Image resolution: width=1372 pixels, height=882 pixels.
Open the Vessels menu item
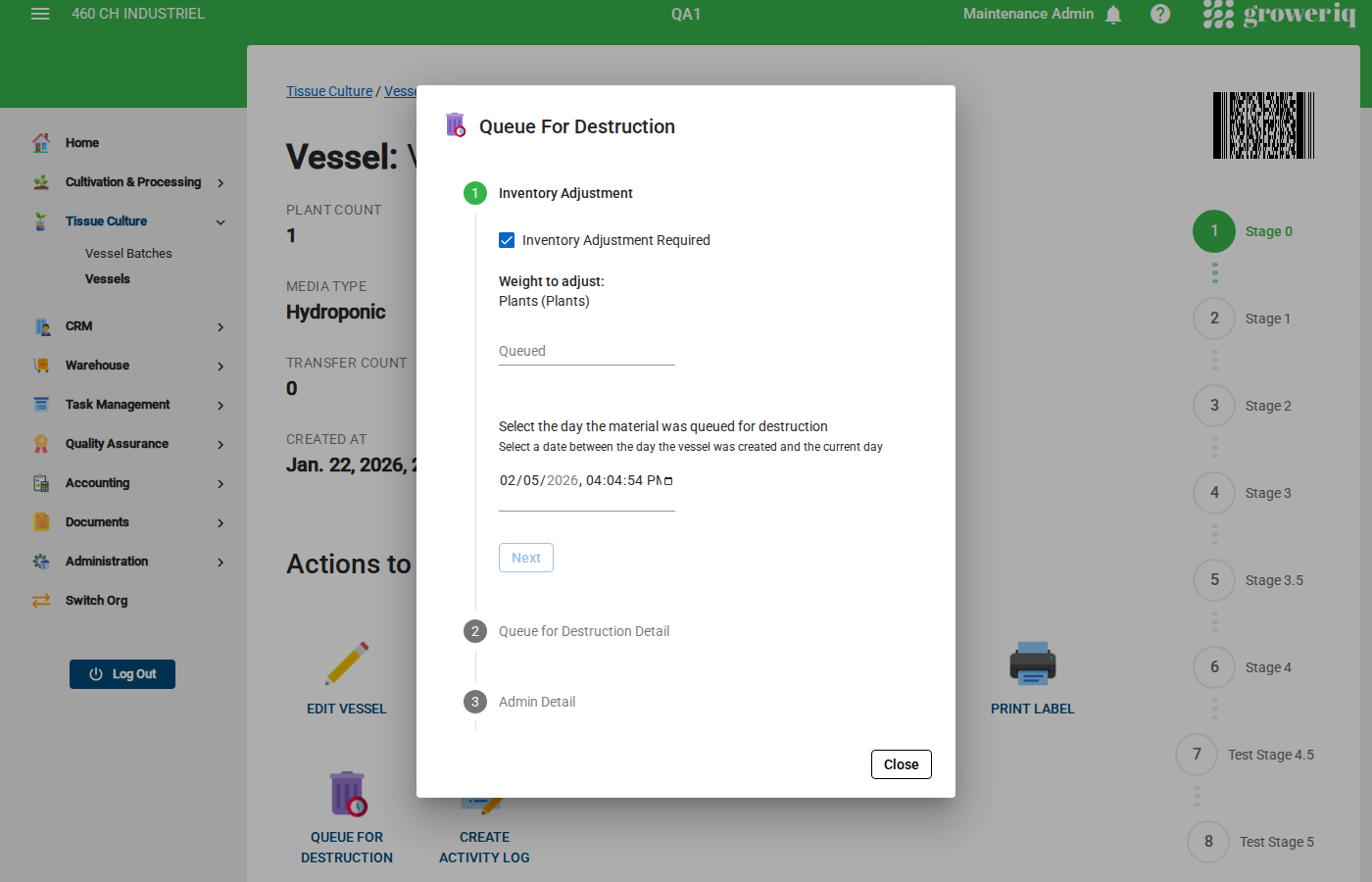(x=106, y=278)
